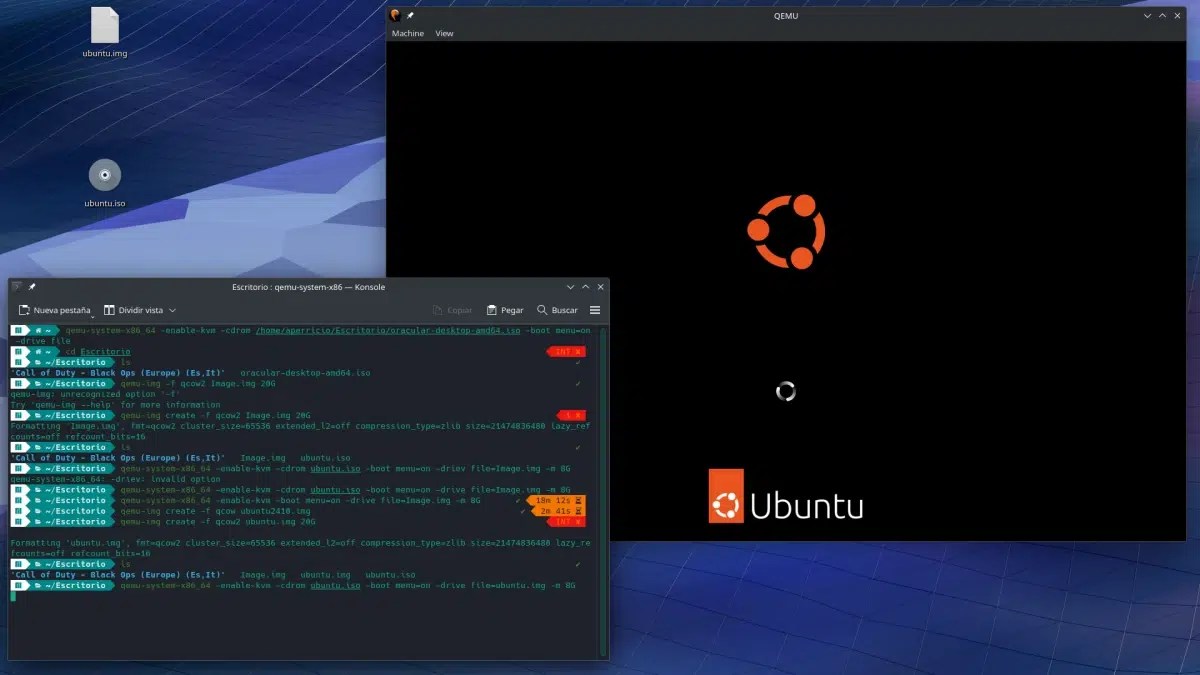This screenshot has width=1200, height=675.
Task: Open the Konsole hamburger menu
Action: pos(595,310)
